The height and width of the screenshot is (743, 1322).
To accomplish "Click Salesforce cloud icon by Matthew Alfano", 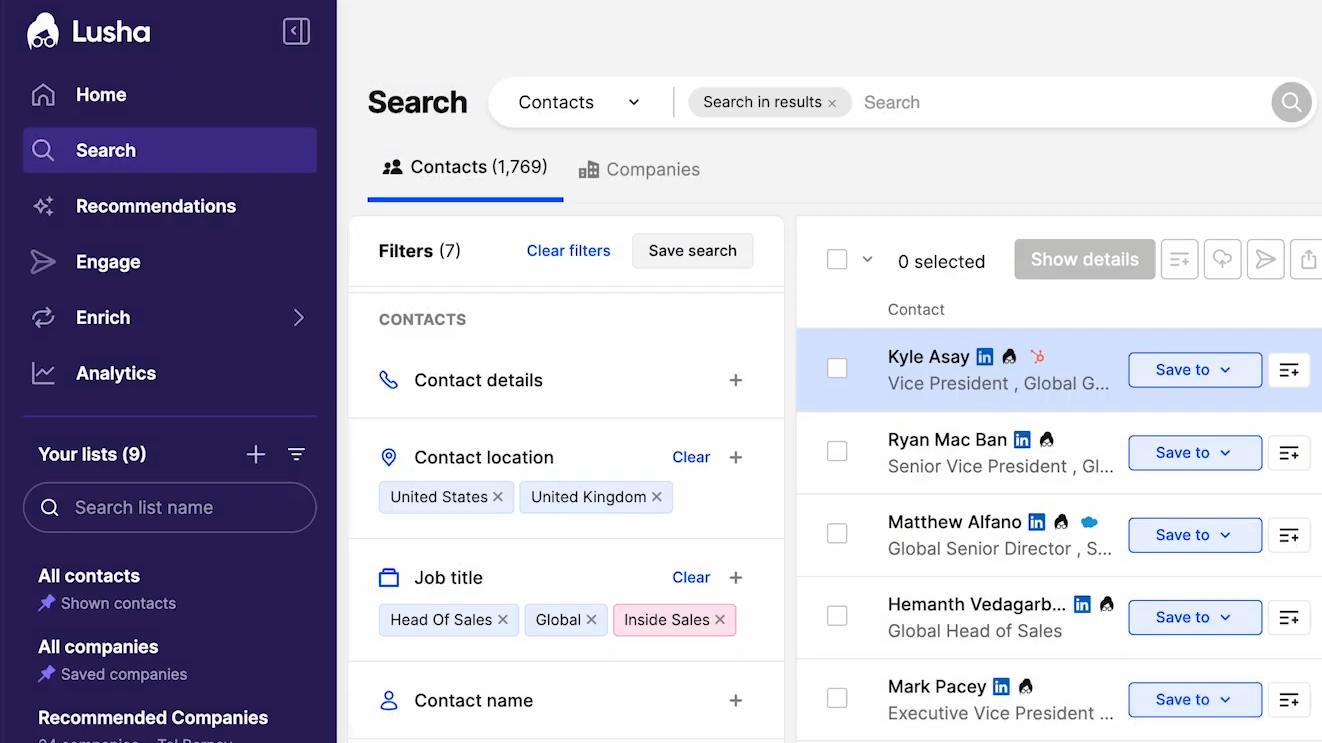I will pos(1089,522).
